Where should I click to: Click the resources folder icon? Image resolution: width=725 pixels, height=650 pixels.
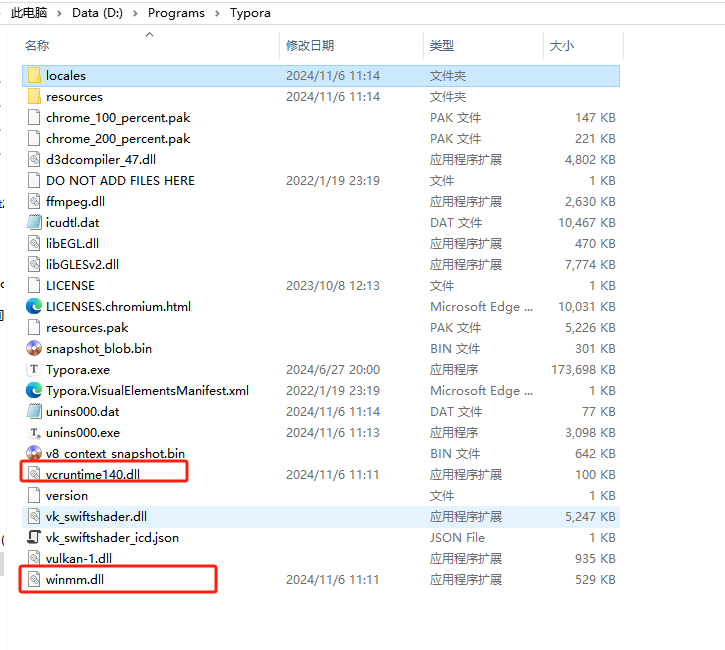coord(34,97)
